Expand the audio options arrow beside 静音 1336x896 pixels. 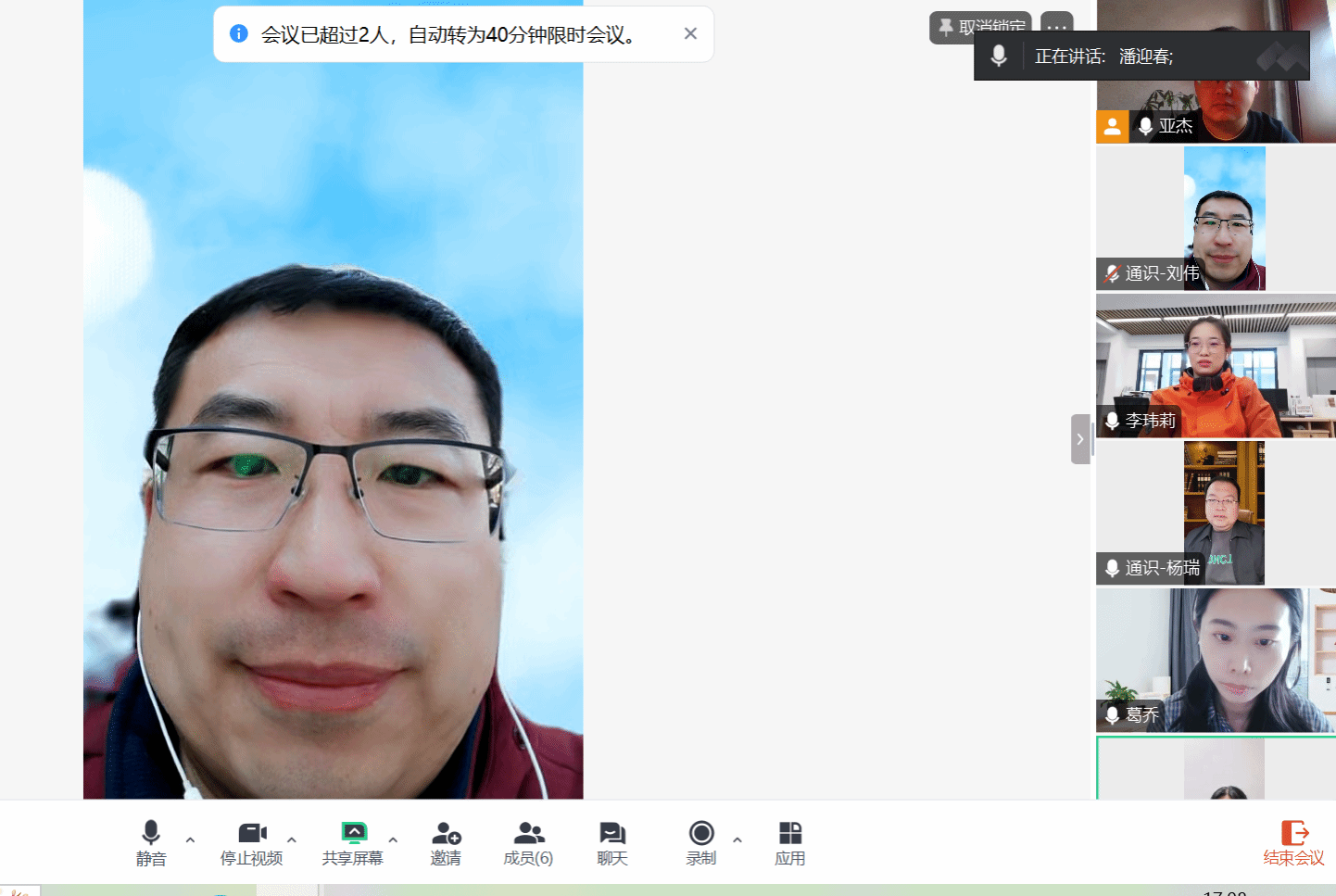[190, 840]
